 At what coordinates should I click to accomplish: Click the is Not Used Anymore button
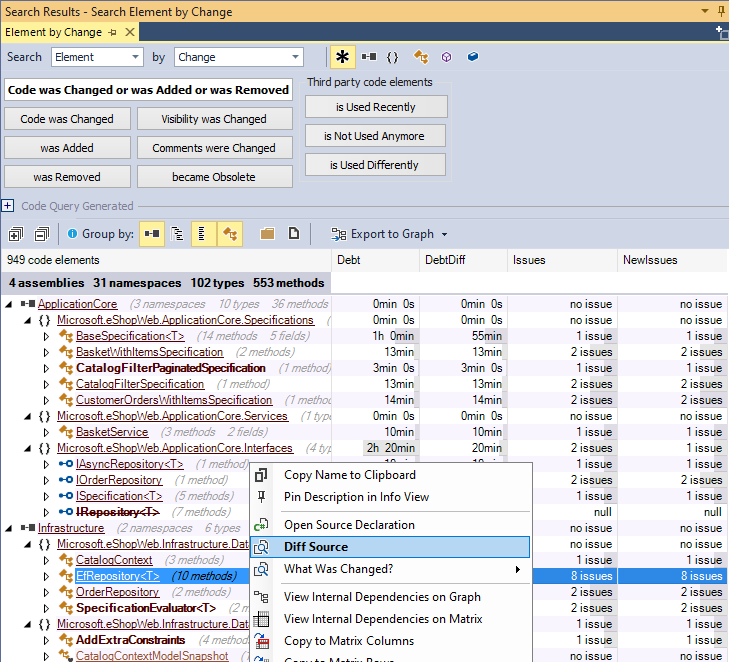[375, 136]
